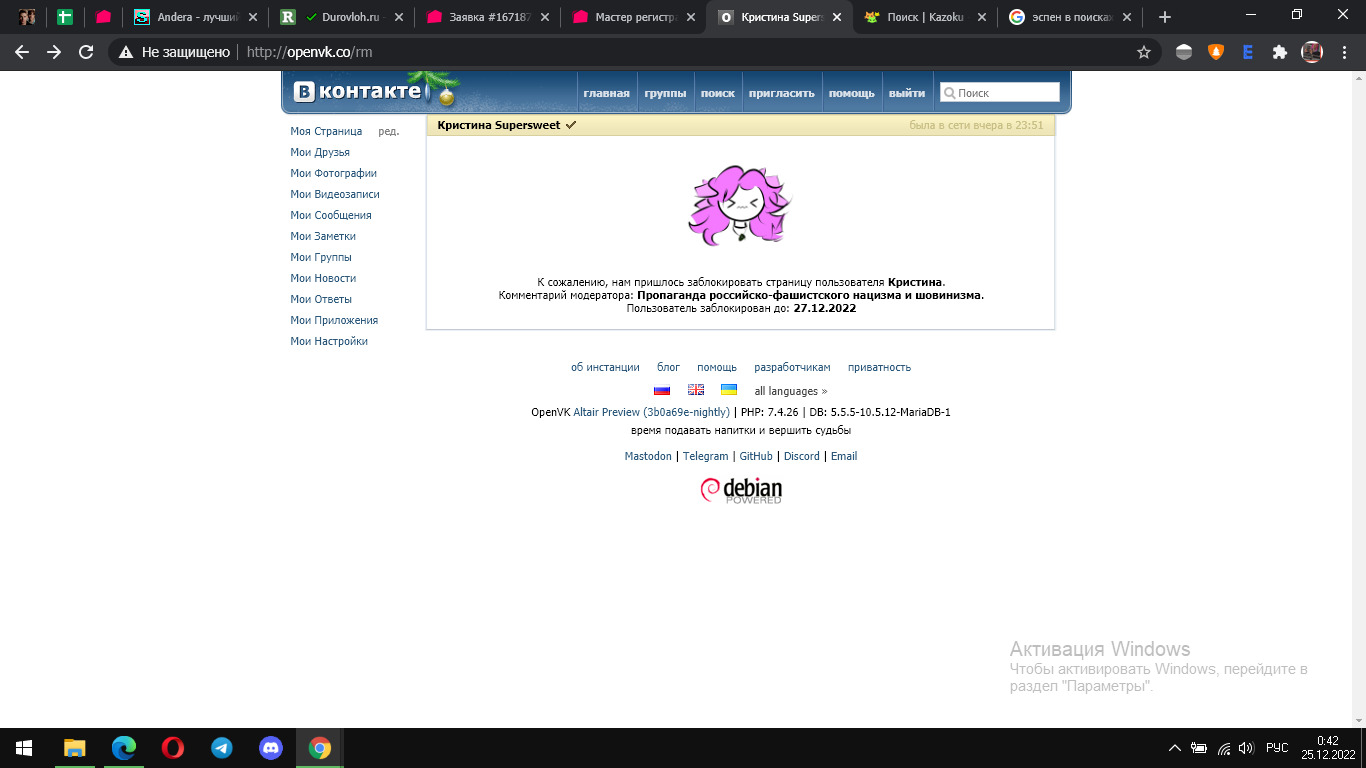
Task: Switch to the Поиск | Kazoku tab
Action: (x=926, y=17)
